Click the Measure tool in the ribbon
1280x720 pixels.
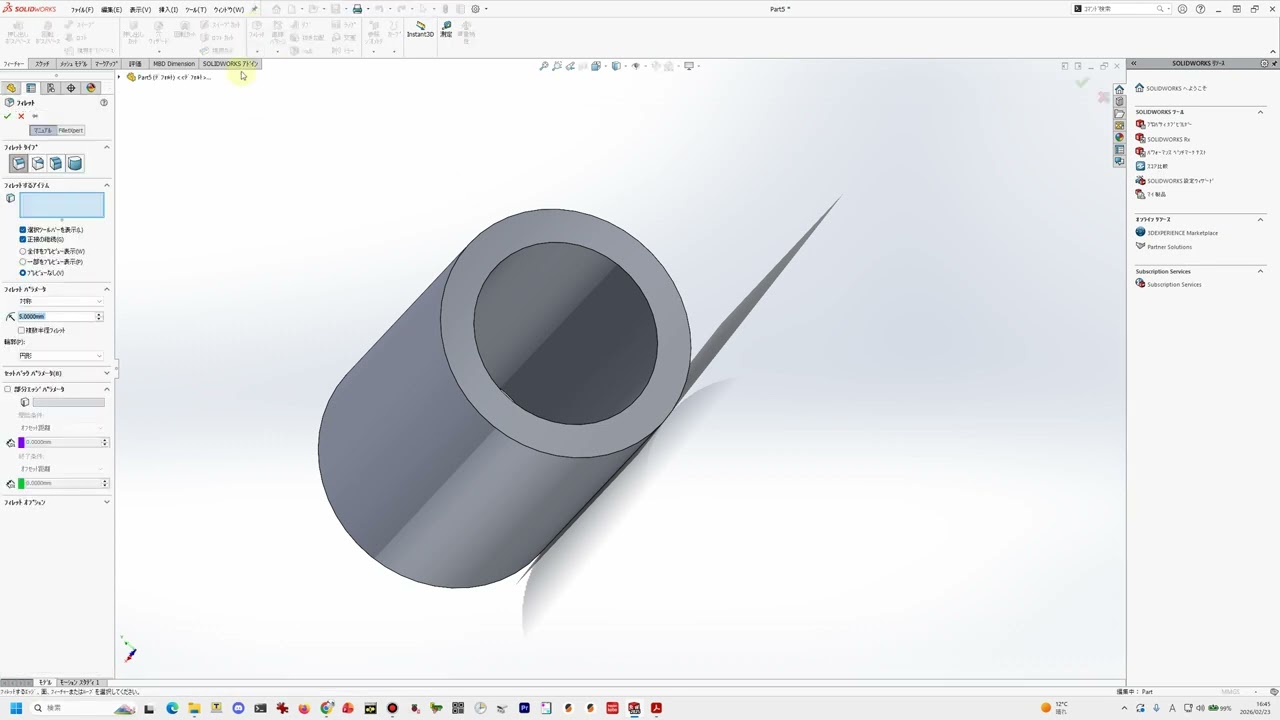[x=446, y=29]
